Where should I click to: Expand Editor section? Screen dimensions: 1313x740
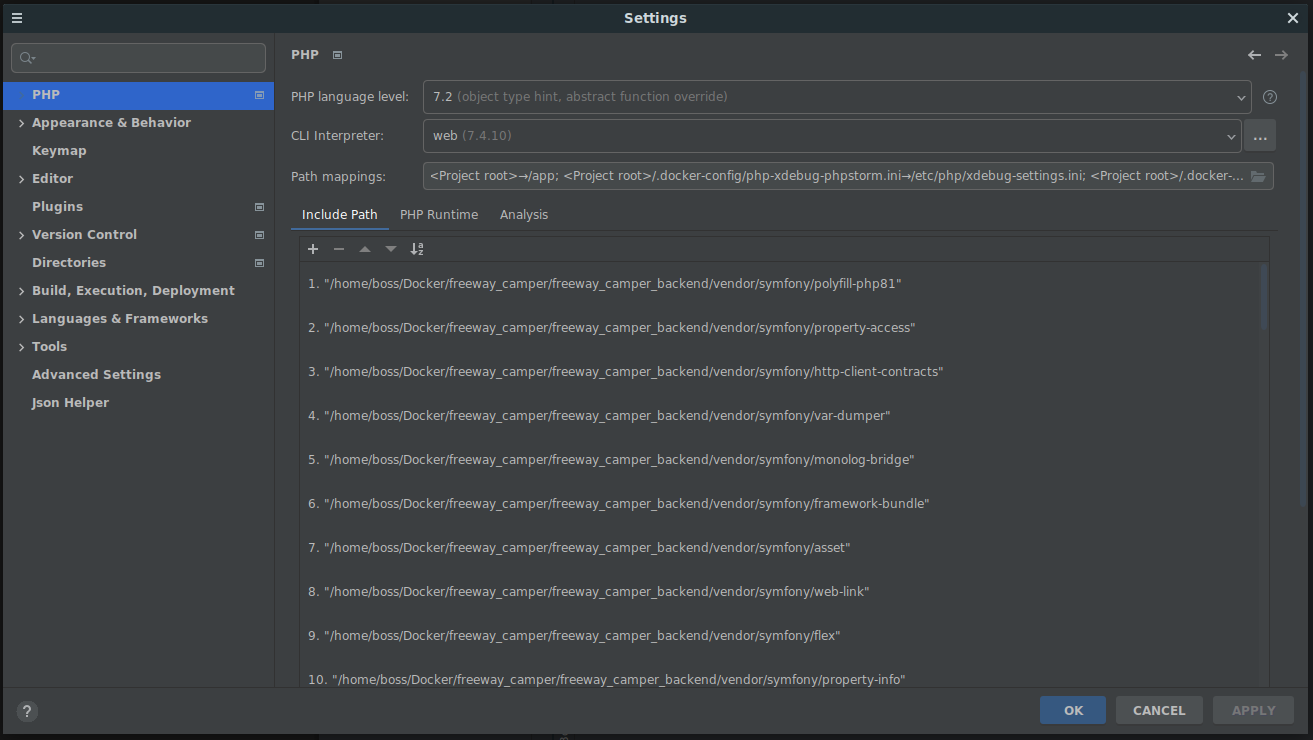coord(21,179)
